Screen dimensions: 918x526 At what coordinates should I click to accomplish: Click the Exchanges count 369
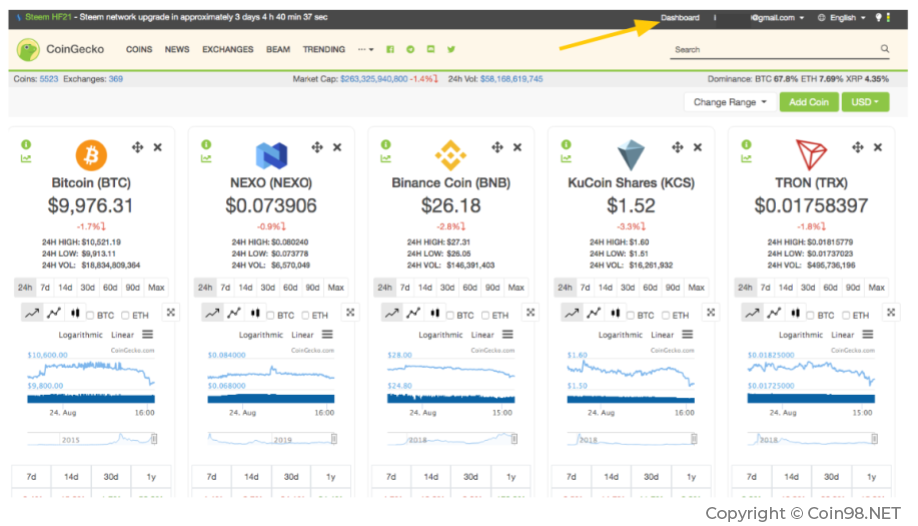pos(116,79)
